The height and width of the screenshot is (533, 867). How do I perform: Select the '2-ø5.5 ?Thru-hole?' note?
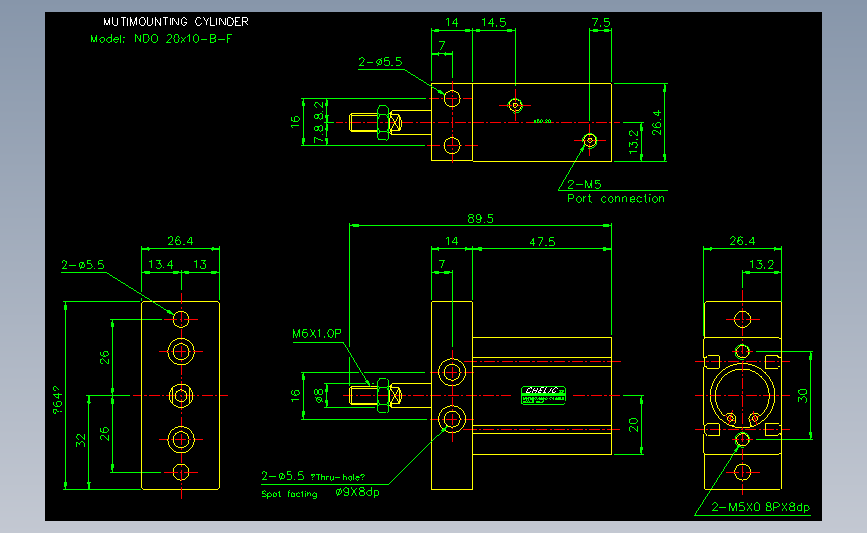[313, 476]
